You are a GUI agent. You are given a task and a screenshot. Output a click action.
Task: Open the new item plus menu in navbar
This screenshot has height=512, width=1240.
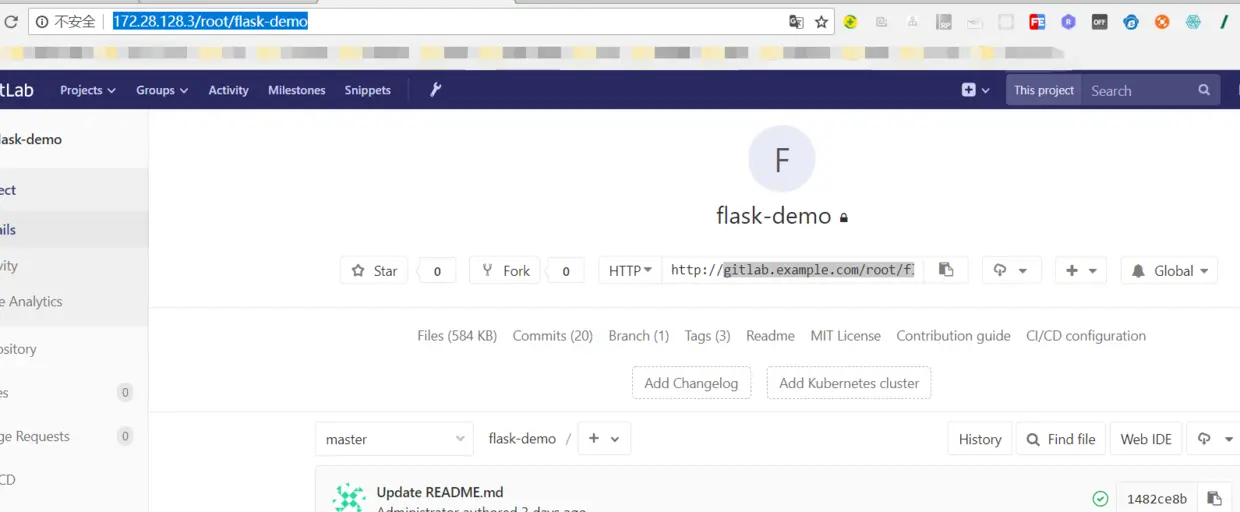tap(975, 90)
